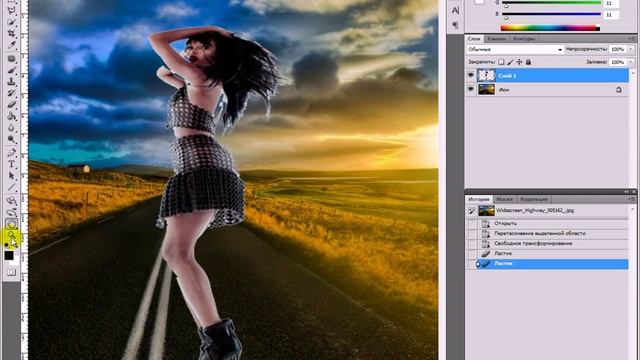This screenshot has width=640, height=360.
Task: Switch to the История tab
Action: pos(478,199)
